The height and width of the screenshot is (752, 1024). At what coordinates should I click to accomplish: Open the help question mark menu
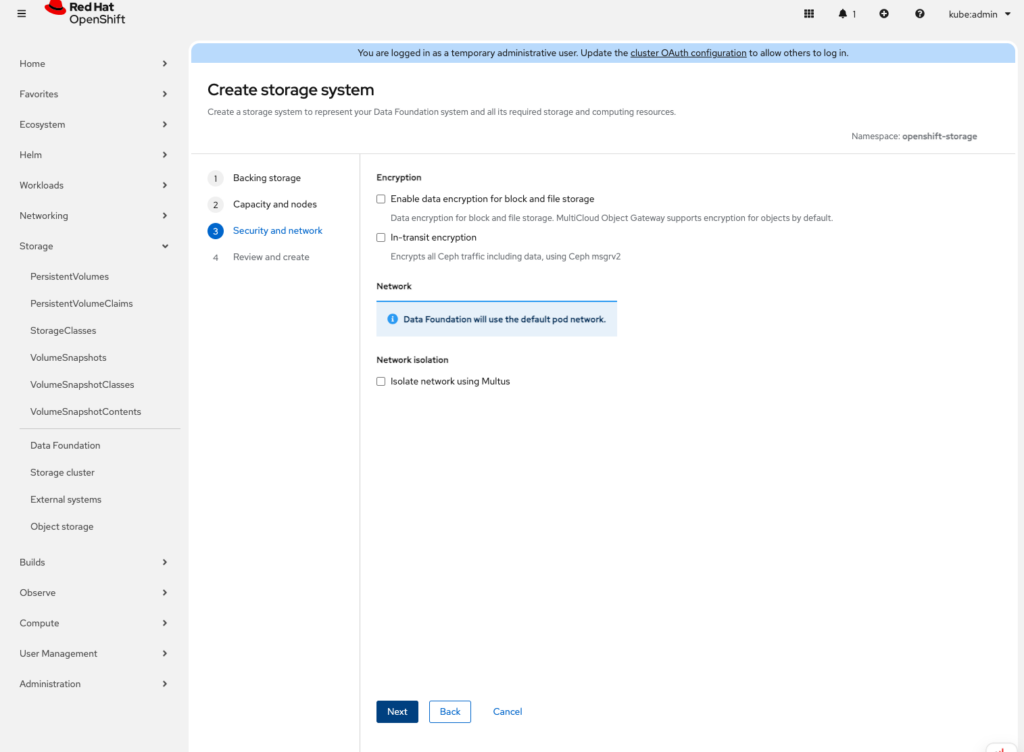click(920, 14)
